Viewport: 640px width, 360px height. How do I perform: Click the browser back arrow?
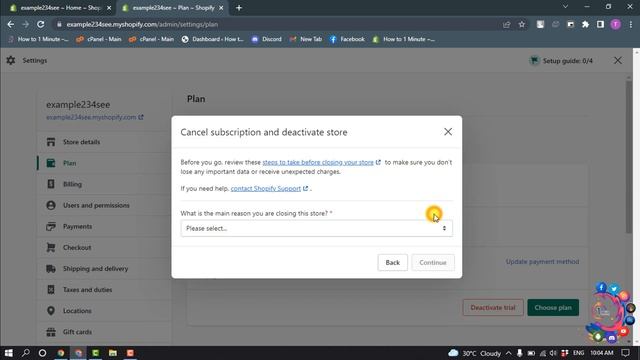11,24
